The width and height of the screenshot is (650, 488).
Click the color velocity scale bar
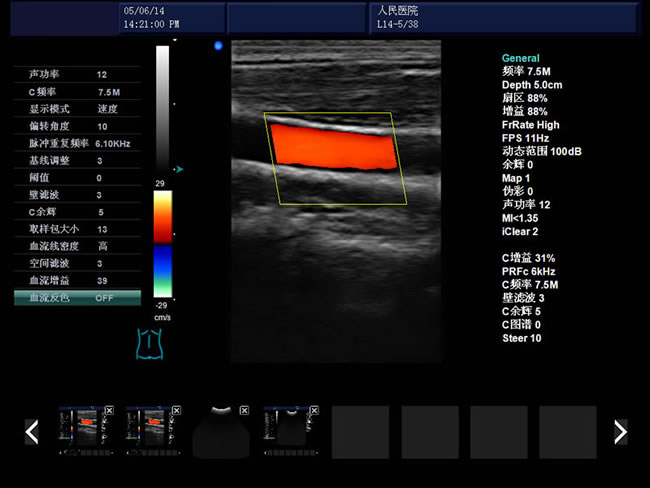pyautogui.click(x=162, y=244)
